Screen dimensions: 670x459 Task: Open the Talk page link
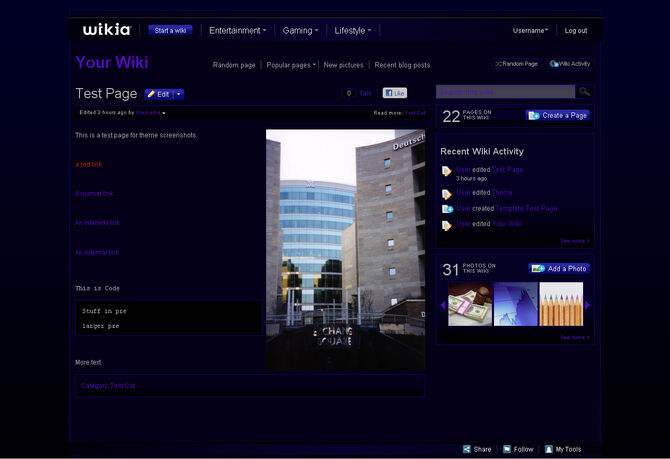[365, 93]
